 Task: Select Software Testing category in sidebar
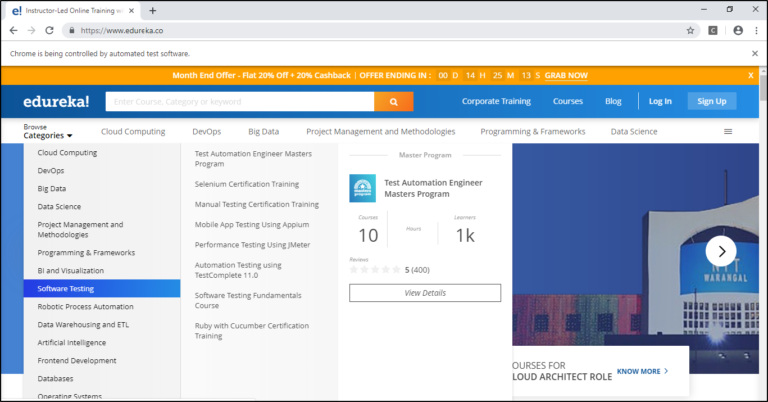[x=66, y=289]
